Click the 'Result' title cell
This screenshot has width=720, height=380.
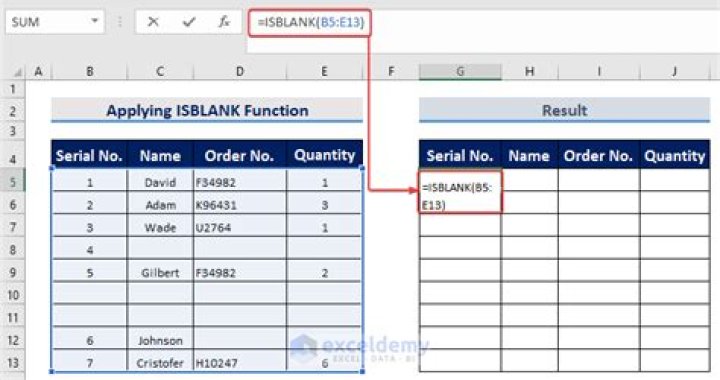pyautogui.click(x=564, y=111)
